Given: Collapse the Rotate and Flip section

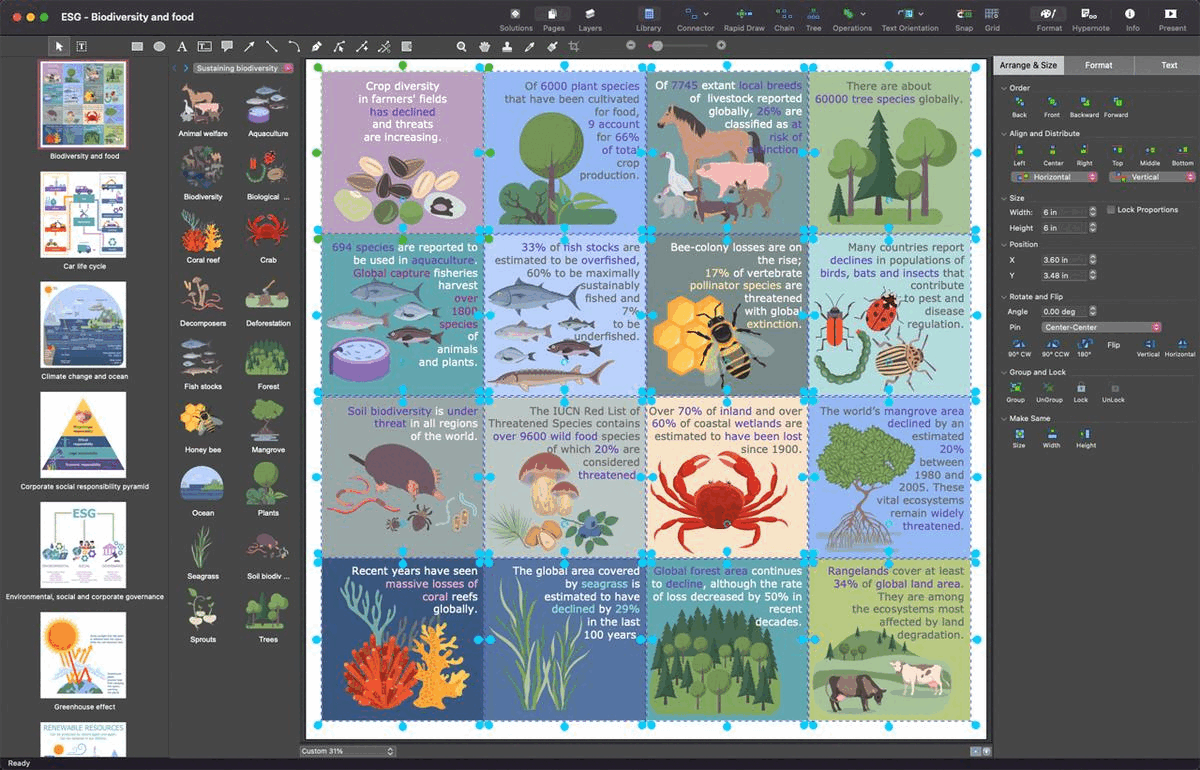Looking at the screenshot, I should point(1003,297).
